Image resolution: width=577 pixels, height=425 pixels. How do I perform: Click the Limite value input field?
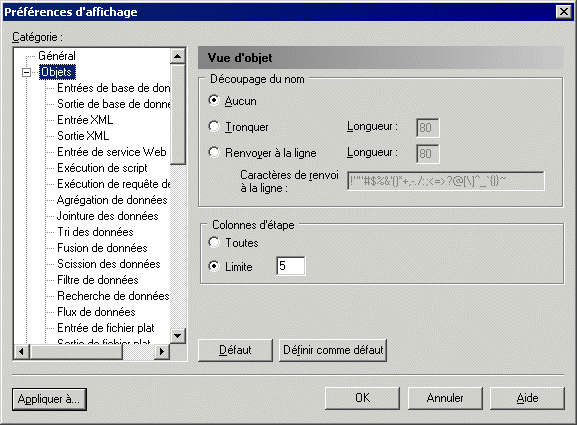click(291, 266)
